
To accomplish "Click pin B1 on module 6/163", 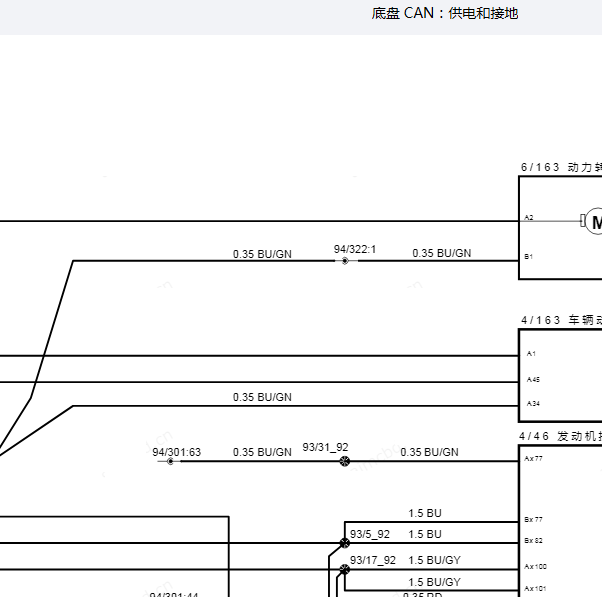I will click(528, 256).
